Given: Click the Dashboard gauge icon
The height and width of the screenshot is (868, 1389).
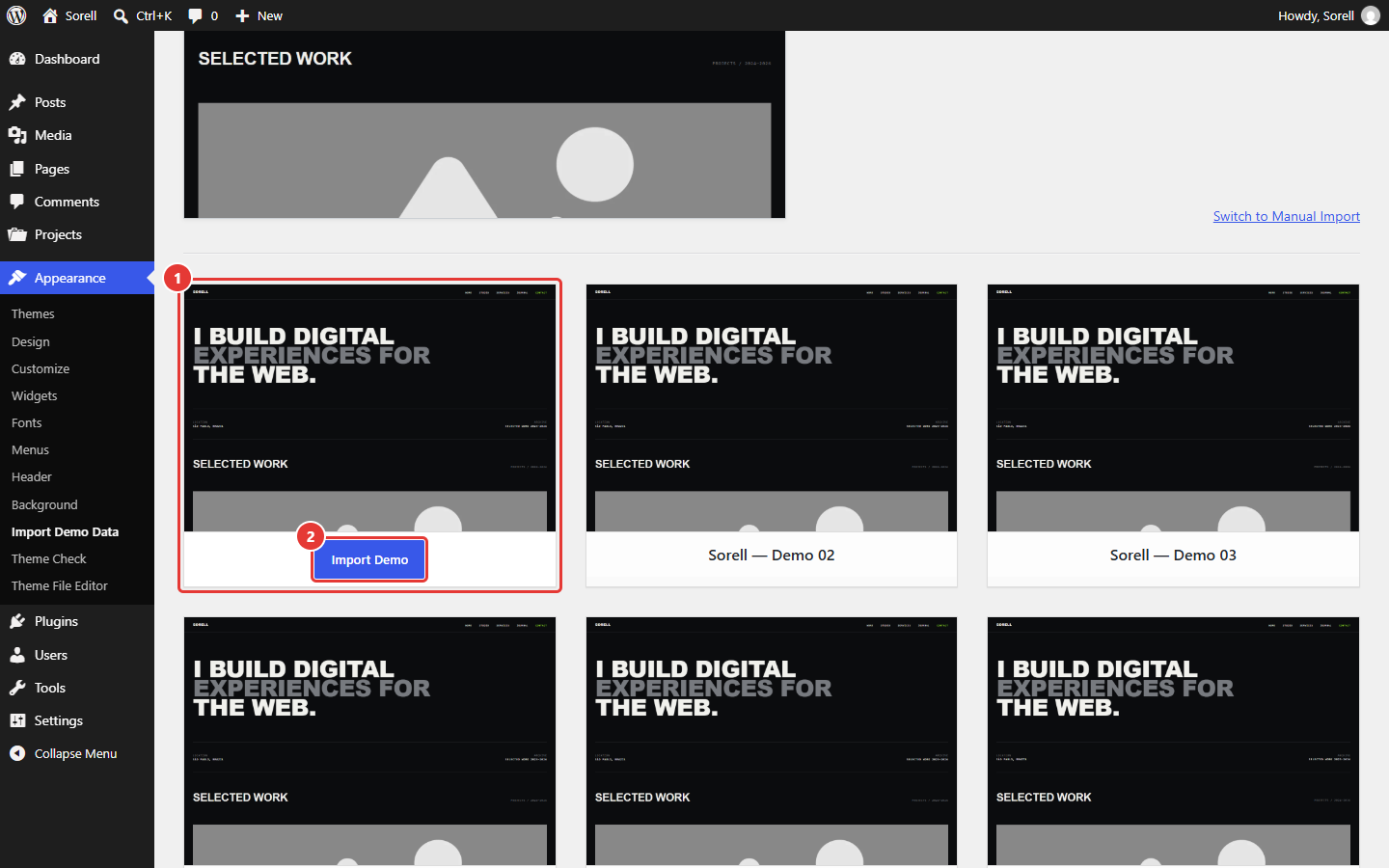Looking at the screenshot, I should click(x=17, y=59).
